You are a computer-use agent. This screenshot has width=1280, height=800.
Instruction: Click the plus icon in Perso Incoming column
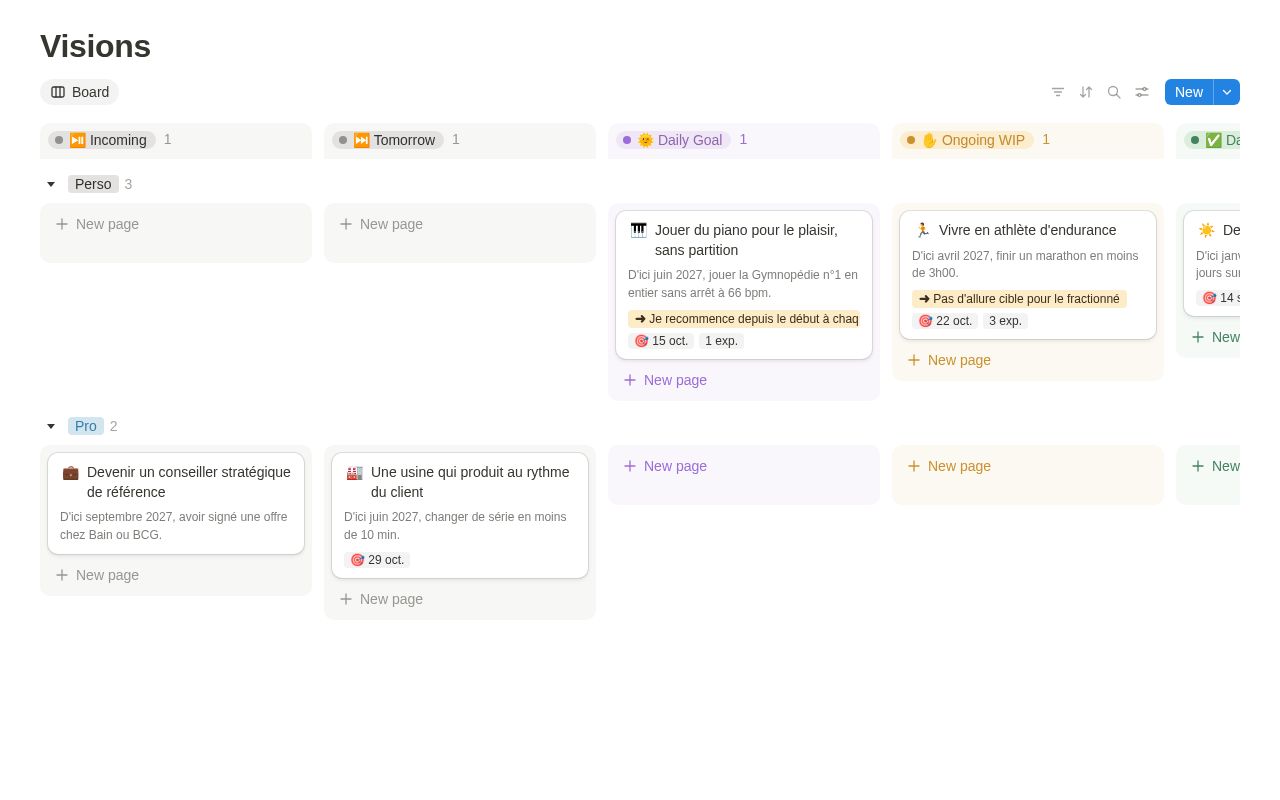tap(62, 224)
